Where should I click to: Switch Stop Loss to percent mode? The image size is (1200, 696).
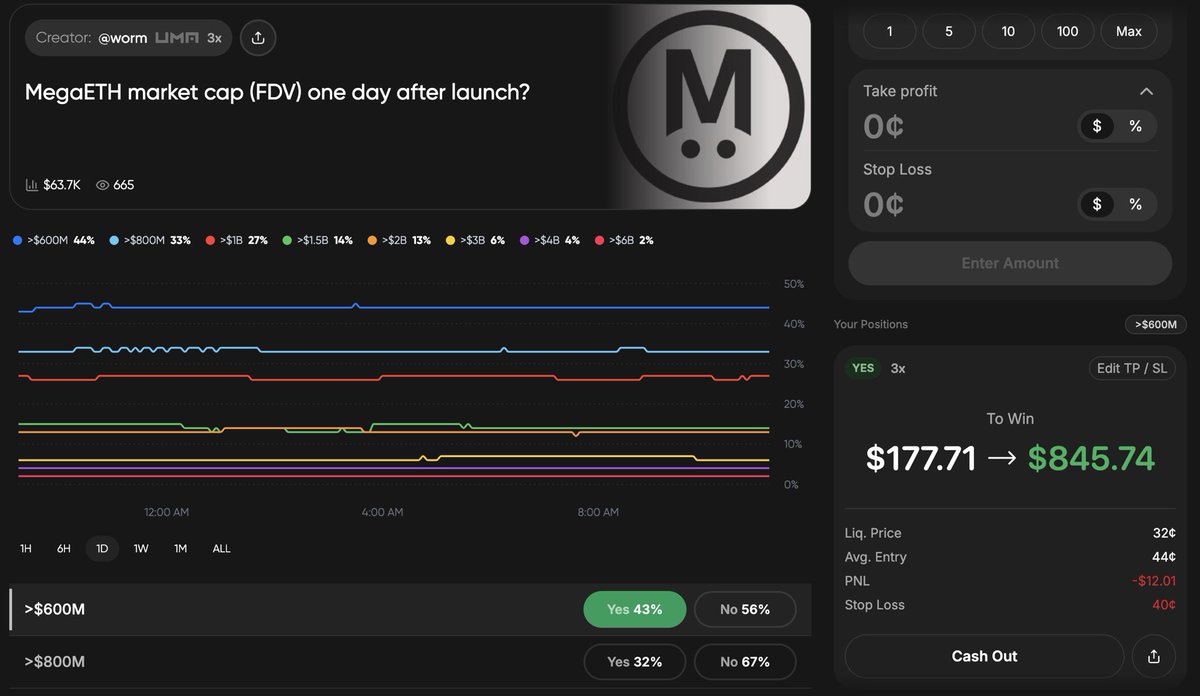[x=1135, y=204]
